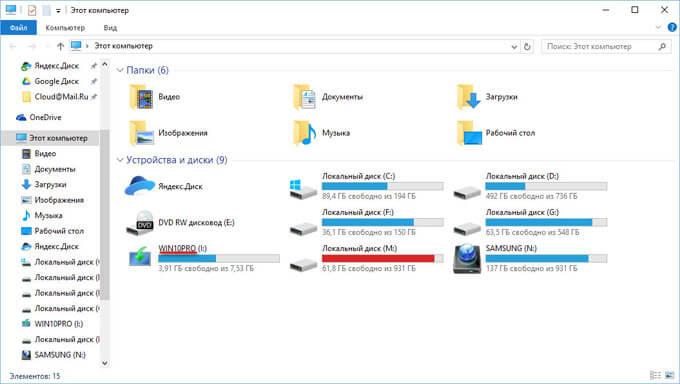Click the text 89,4 ГБ свободно из 194 ГБ
This screenshot has height=384, width=680.
pyautogui.click(x=369, y=197)
